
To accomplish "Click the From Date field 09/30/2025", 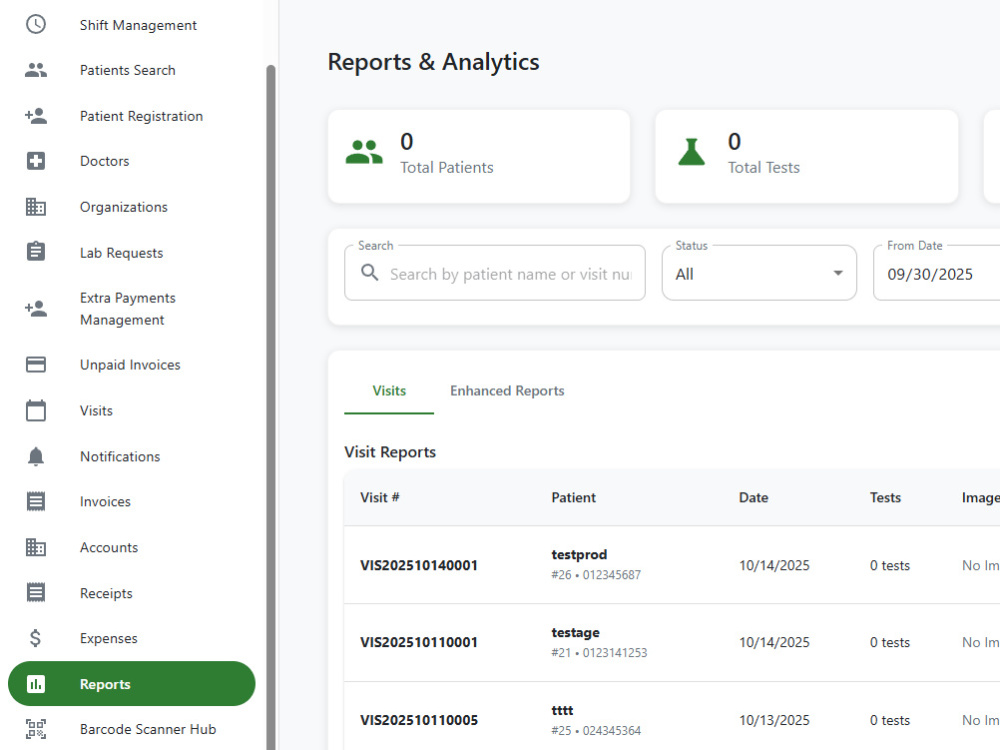I will point(936,273).
